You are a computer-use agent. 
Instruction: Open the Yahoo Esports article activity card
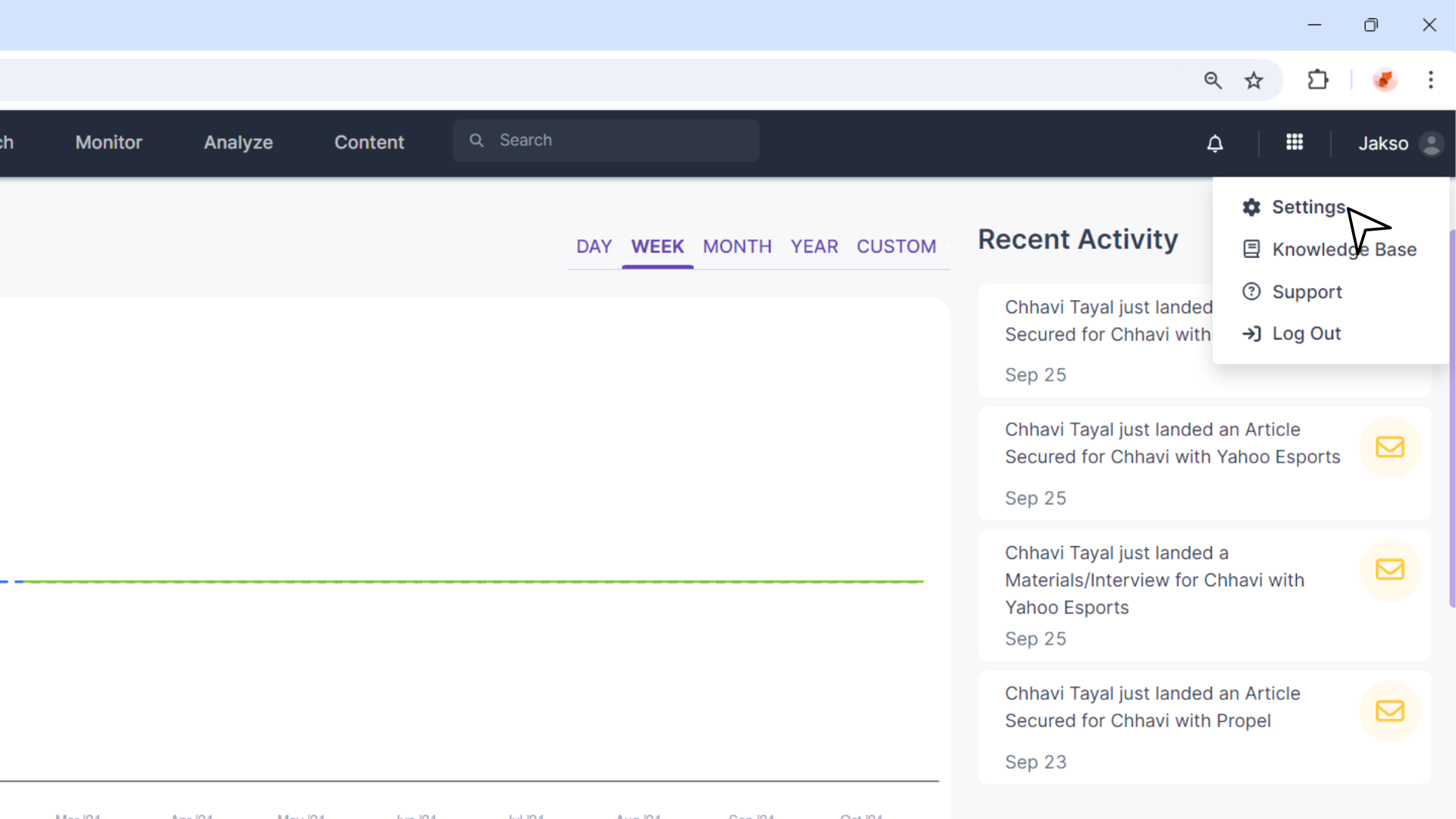[x=1204, y=463]
